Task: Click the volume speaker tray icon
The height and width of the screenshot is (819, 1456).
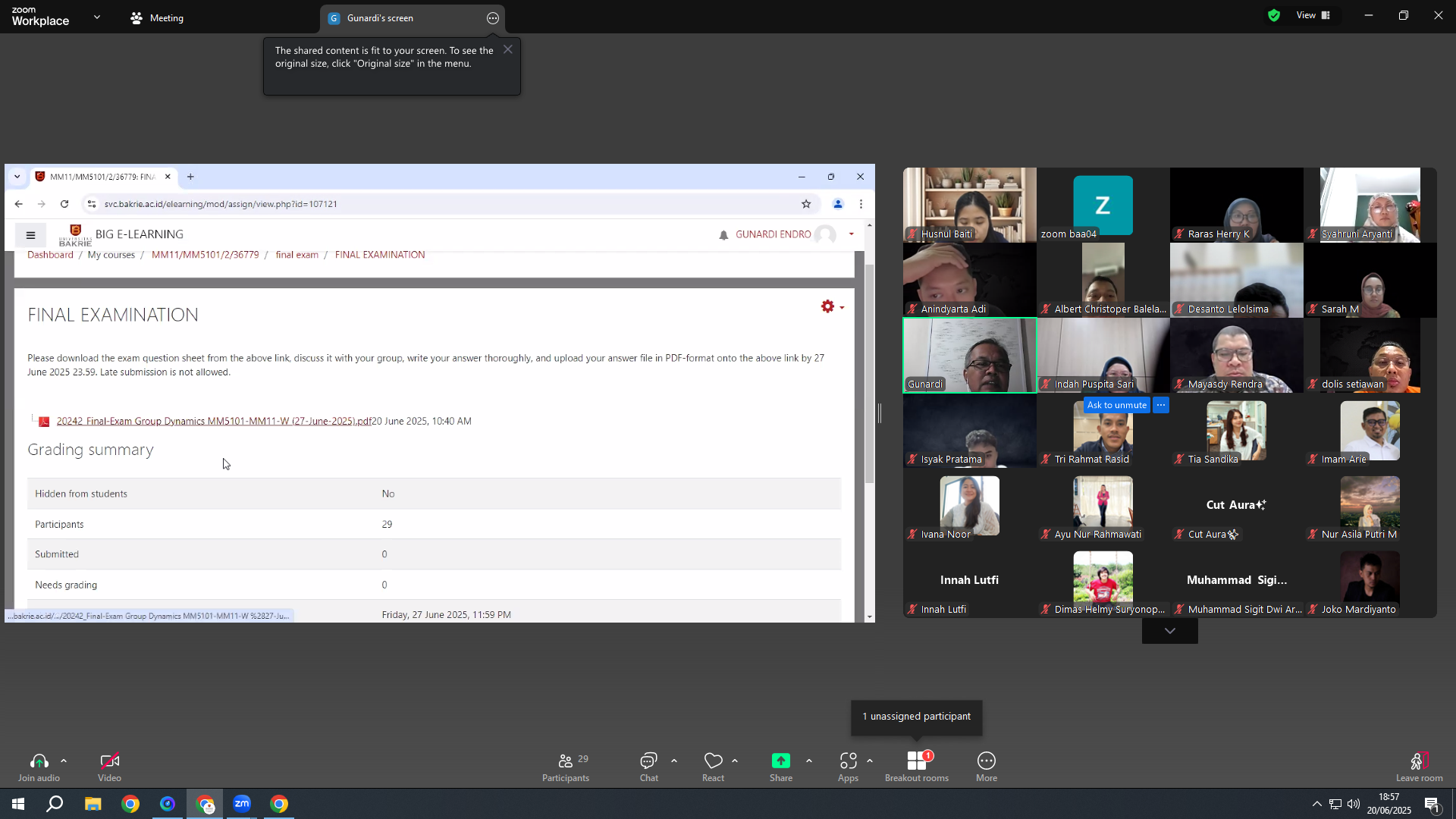Action: [x=1354, y=804]
